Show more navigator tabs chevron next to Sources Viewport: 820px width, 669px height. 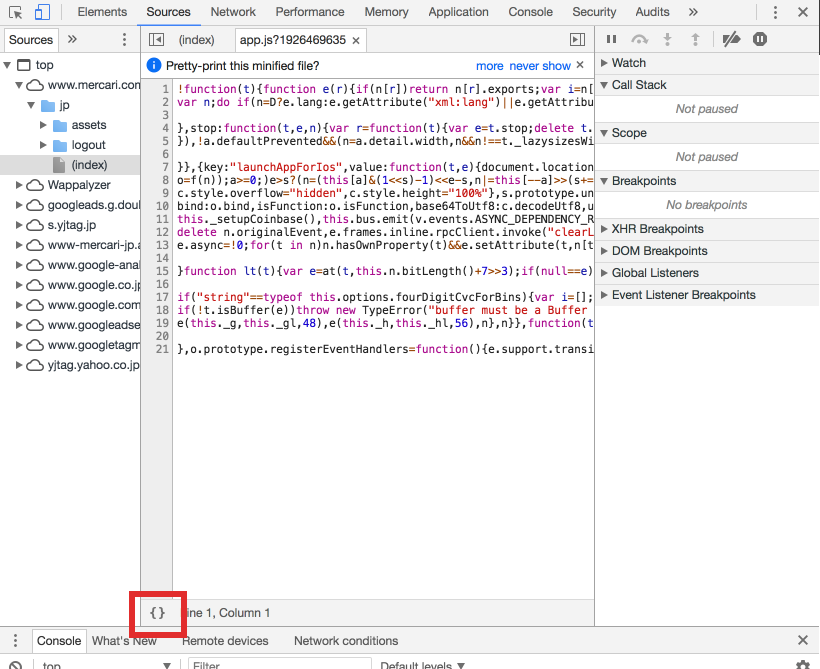tap(72, 39)
